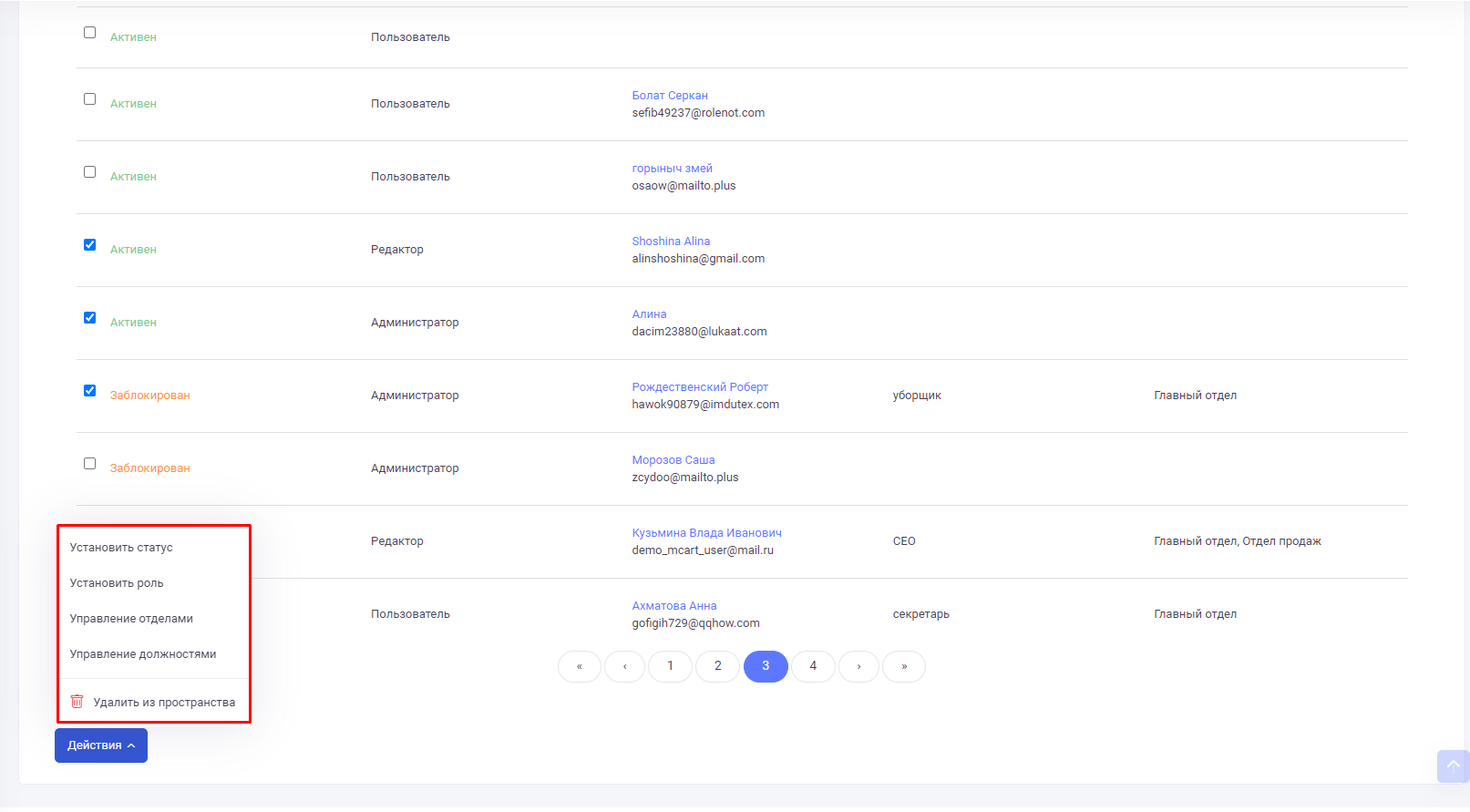1470x812 pixels.
Task: Click the Редактор role for Кузьмина Влада Иванович
Action: click(397, 541)
